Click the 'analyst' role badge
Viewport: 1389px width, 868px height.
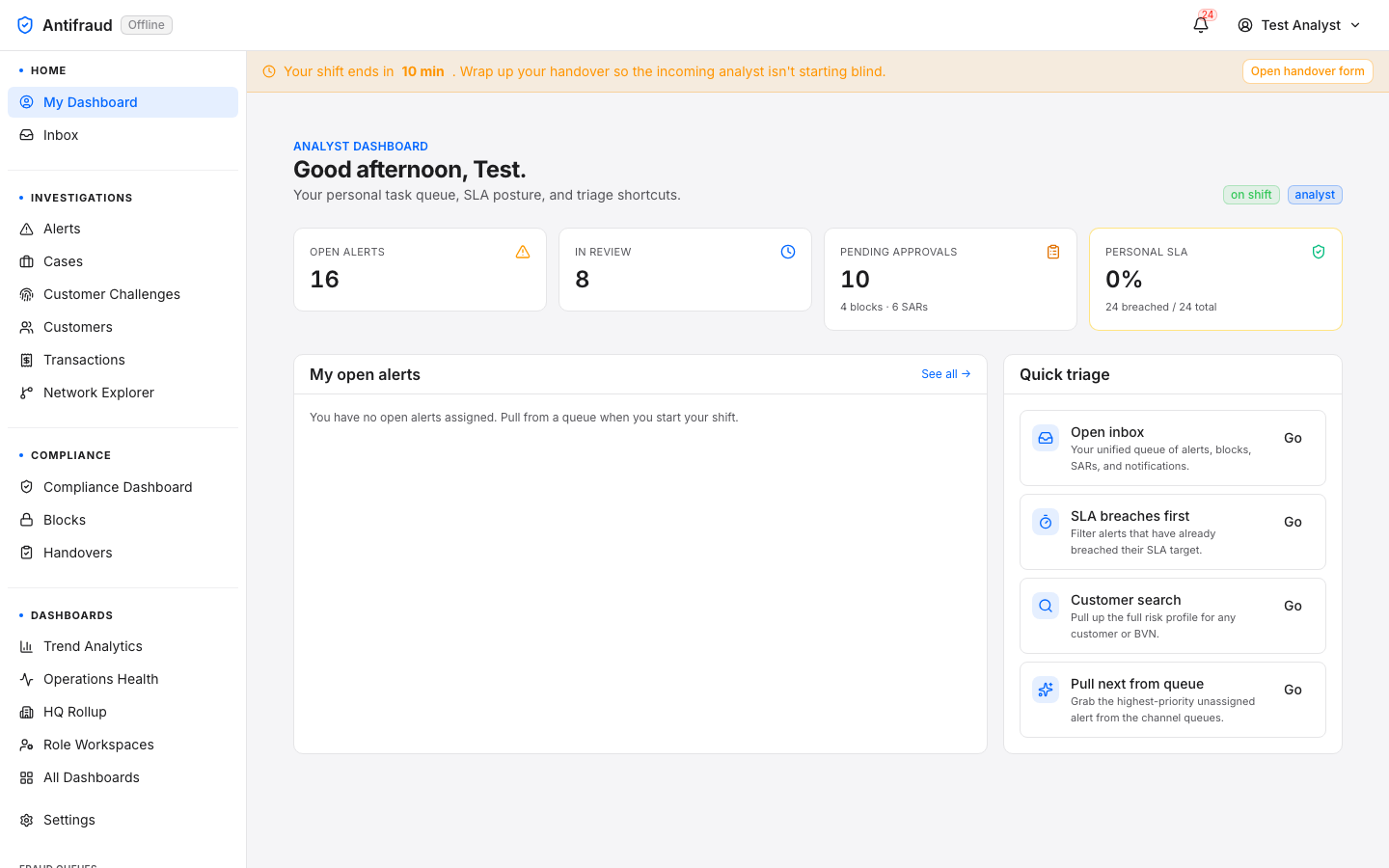pyautogui.click(x=1315, y=195)
